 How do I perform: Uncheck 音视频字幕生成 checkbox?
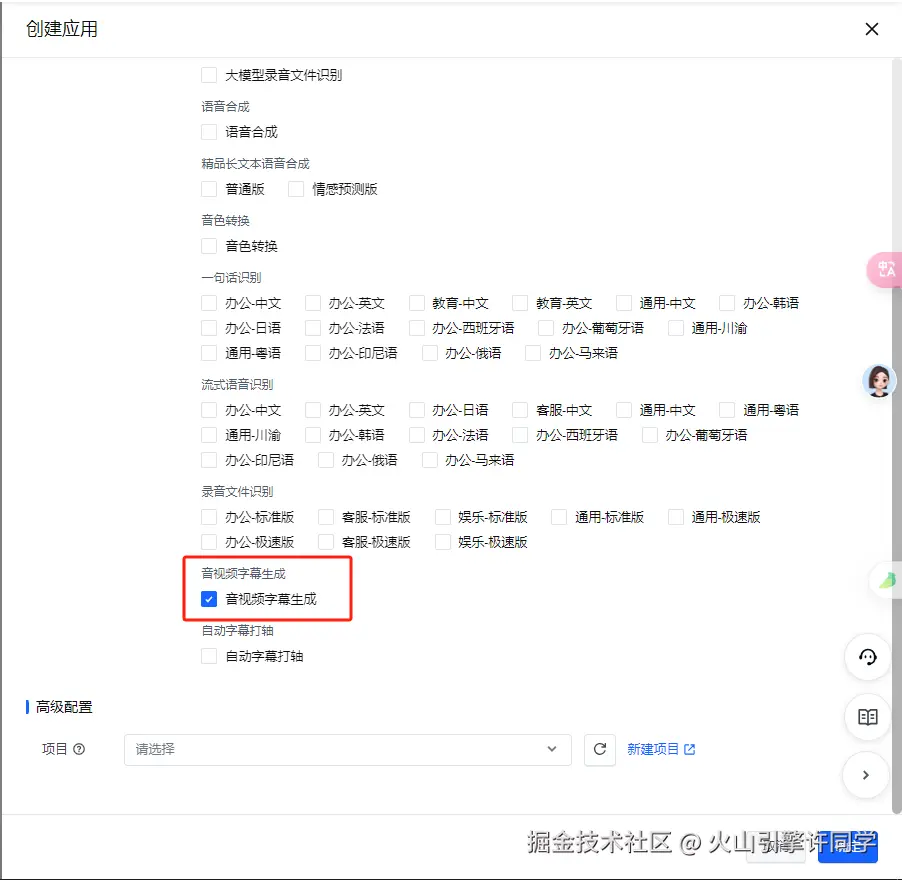tap(209, 599)
